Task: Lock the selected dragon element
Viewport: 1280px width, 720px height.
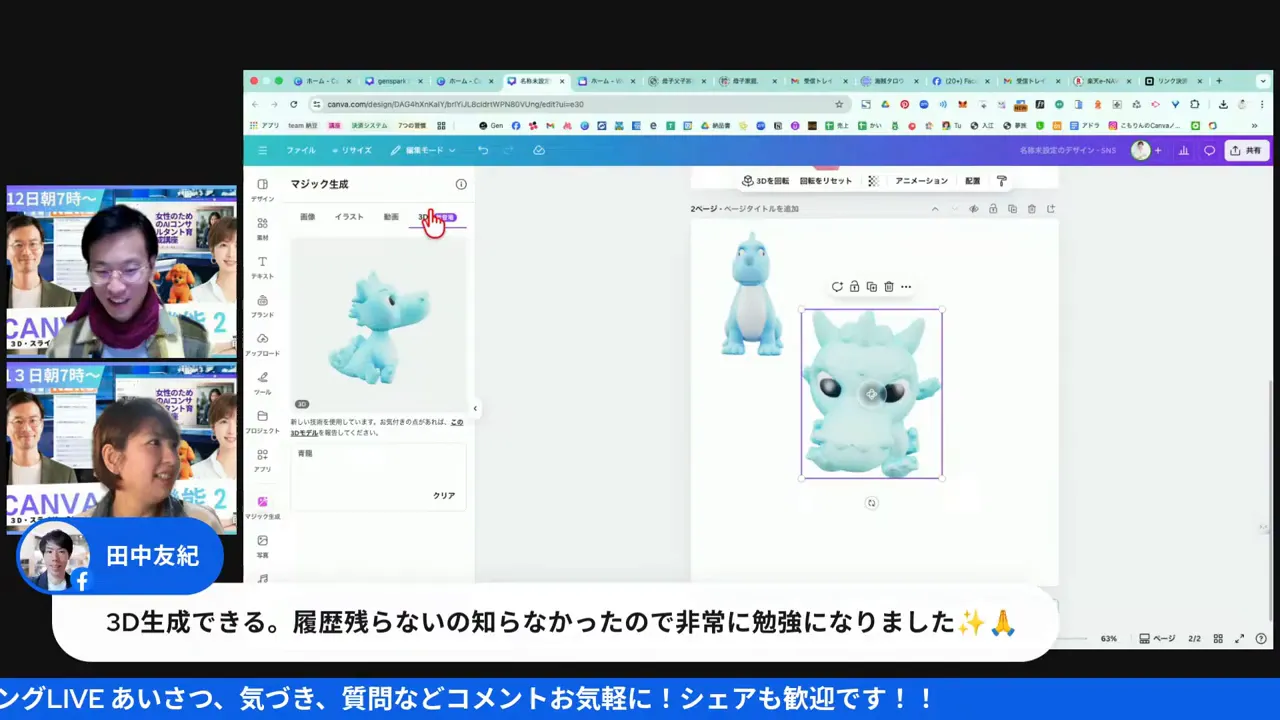Action: (x=854, y=287)
